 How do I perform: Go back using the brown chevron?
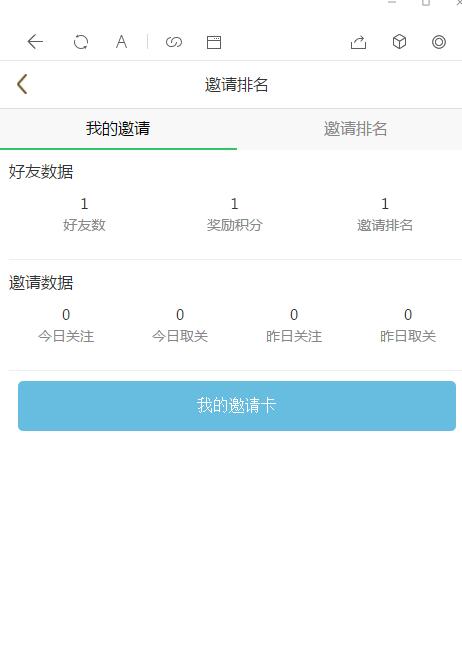[x=22, y=84]
